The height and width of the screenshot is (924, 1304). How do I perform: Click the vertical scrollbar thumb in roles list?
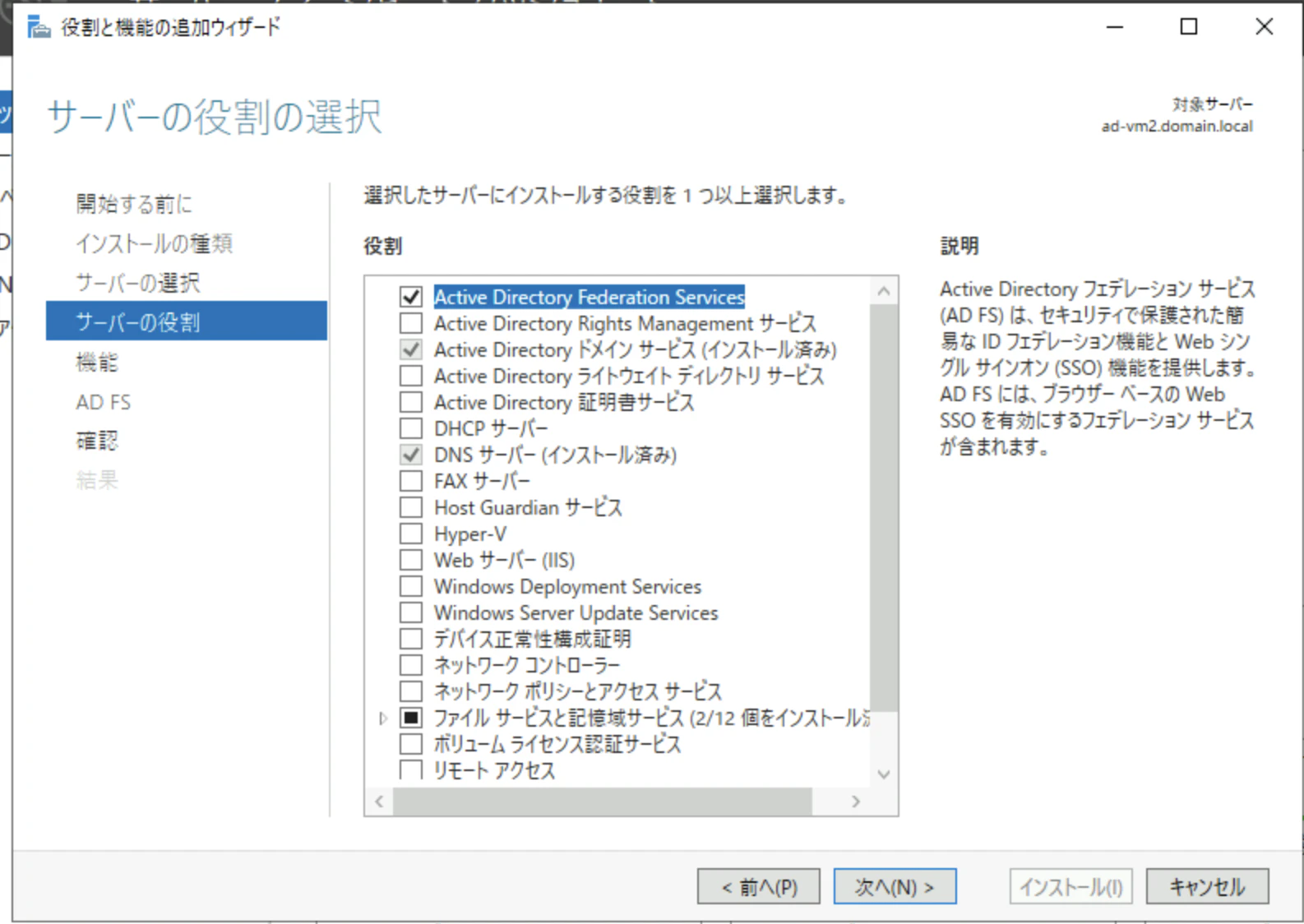click(x=884, y=507)
